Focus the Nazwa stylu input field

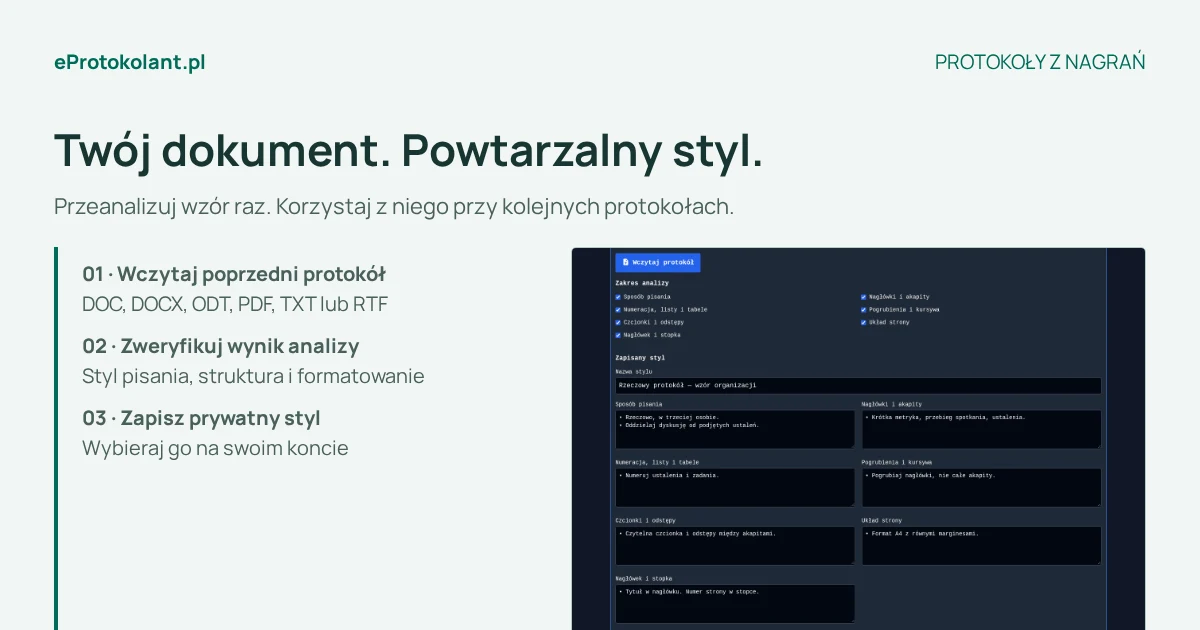pyautogui.click(x=858, y=385)
